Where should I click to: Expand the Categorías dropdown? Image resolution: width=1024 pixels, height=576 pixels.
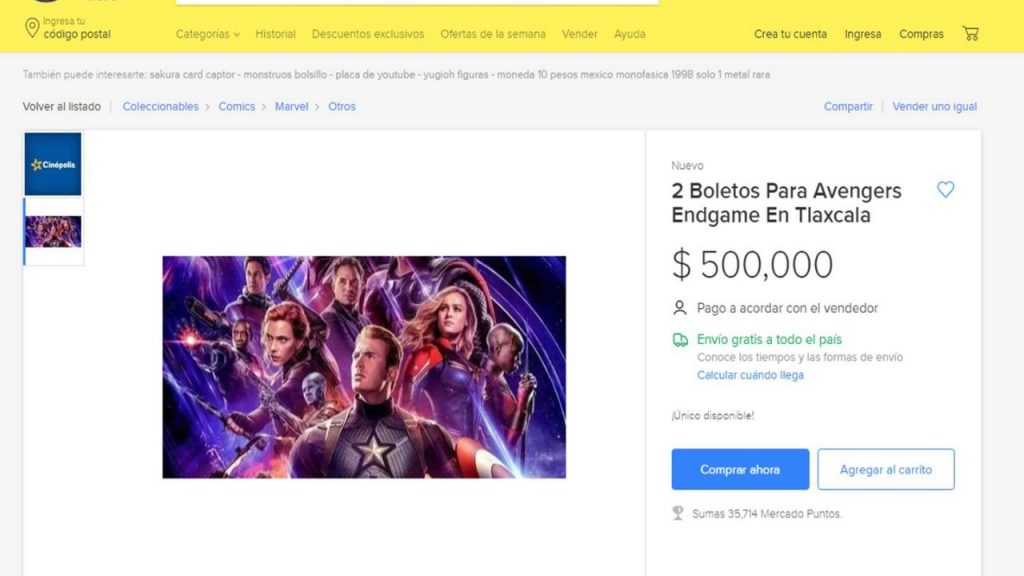pos(208,34)
